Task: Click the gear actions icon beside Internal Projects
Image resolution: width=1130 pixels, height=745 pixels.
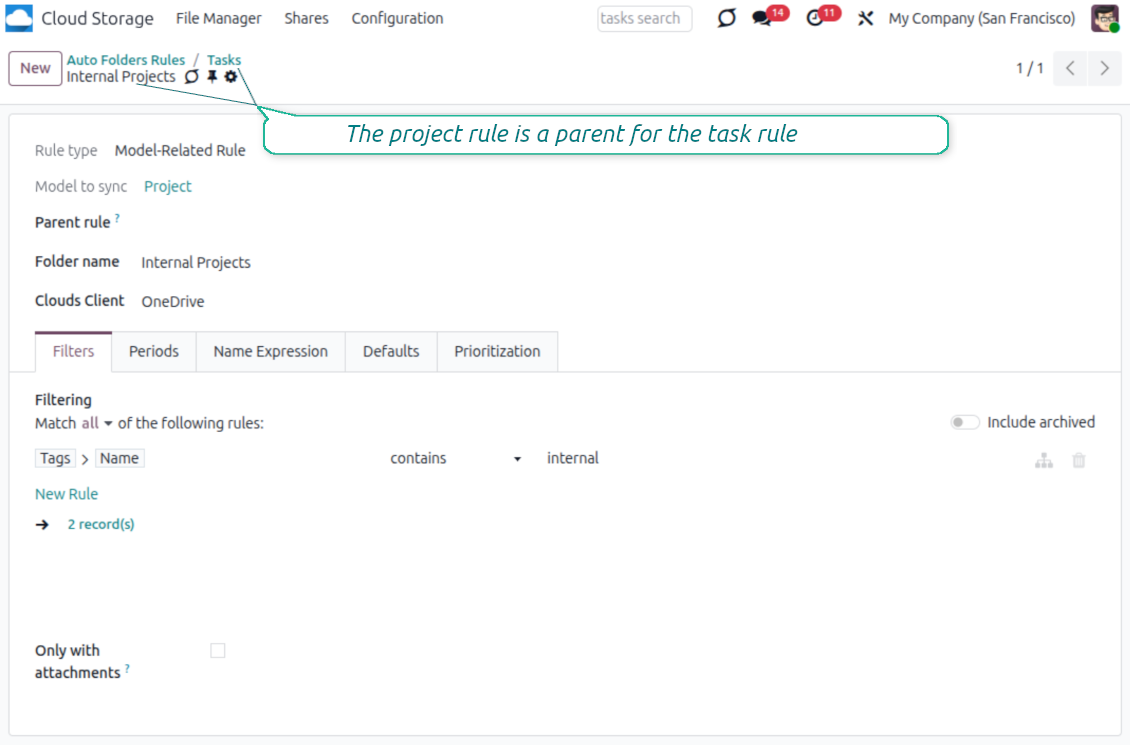Action: 231,77
